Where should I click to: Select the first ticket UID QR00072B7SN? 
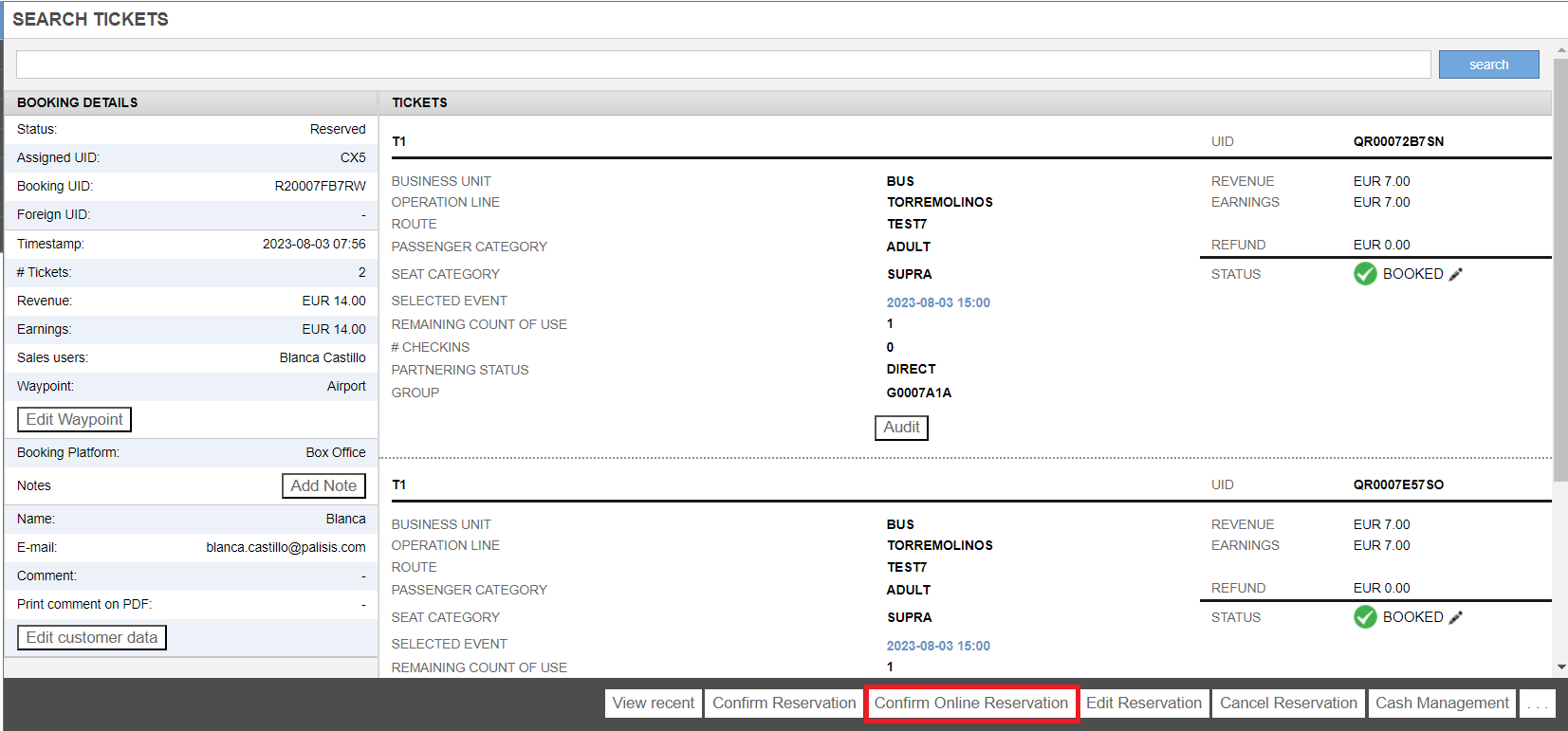[x=1398, y=141]
